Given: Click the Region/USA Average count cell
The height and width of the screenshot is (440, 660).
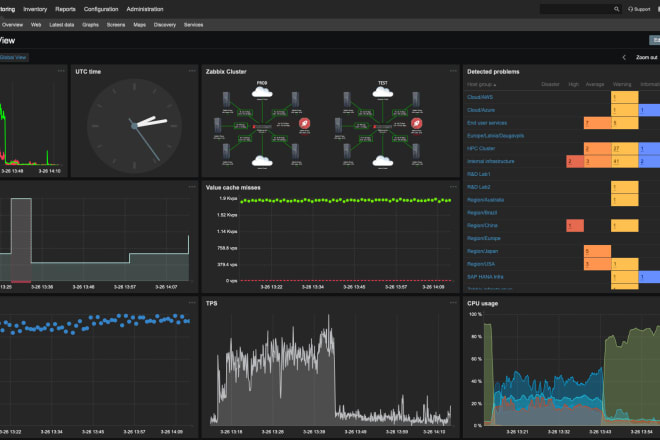Looking at the screenshot, I should tap(597, 264).
